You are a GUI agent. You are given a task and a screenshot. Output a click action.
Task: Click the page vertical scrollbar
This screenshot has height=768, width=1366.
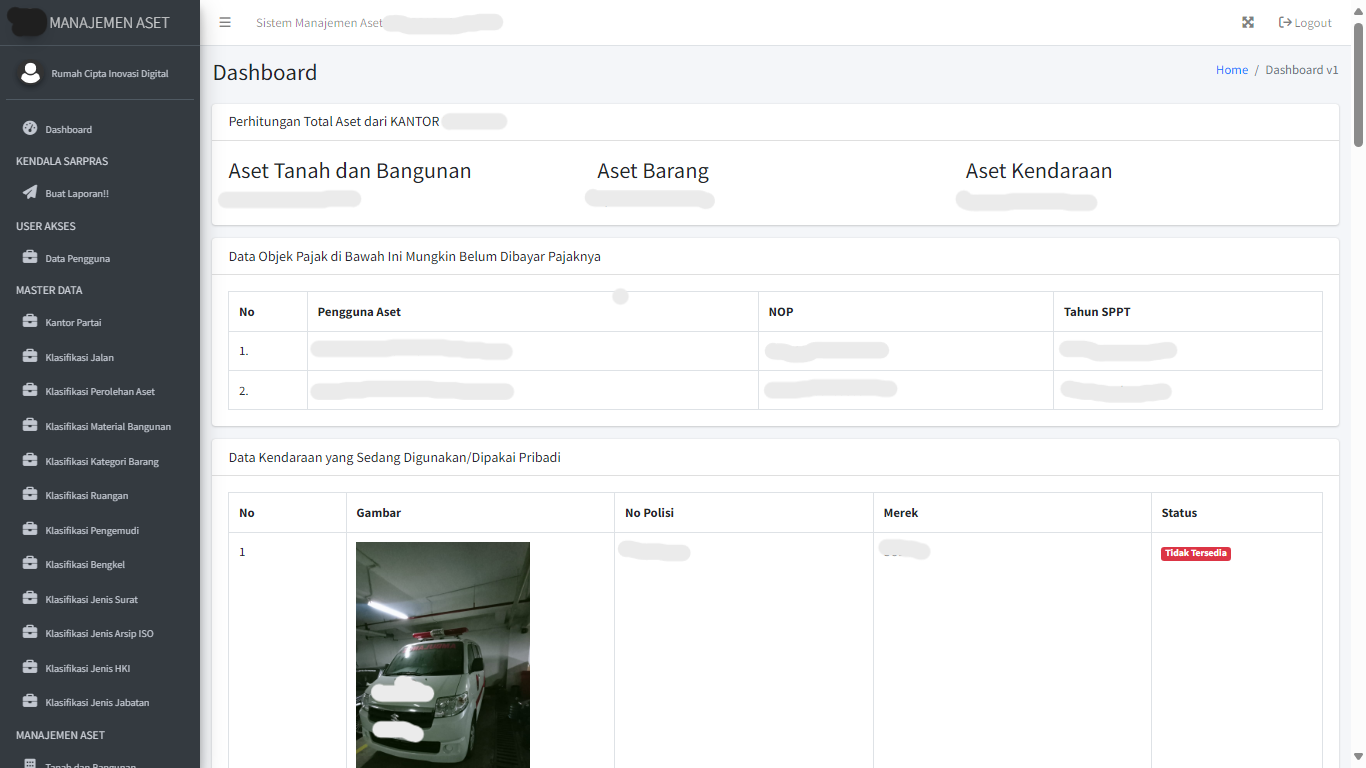(1358, 85)
